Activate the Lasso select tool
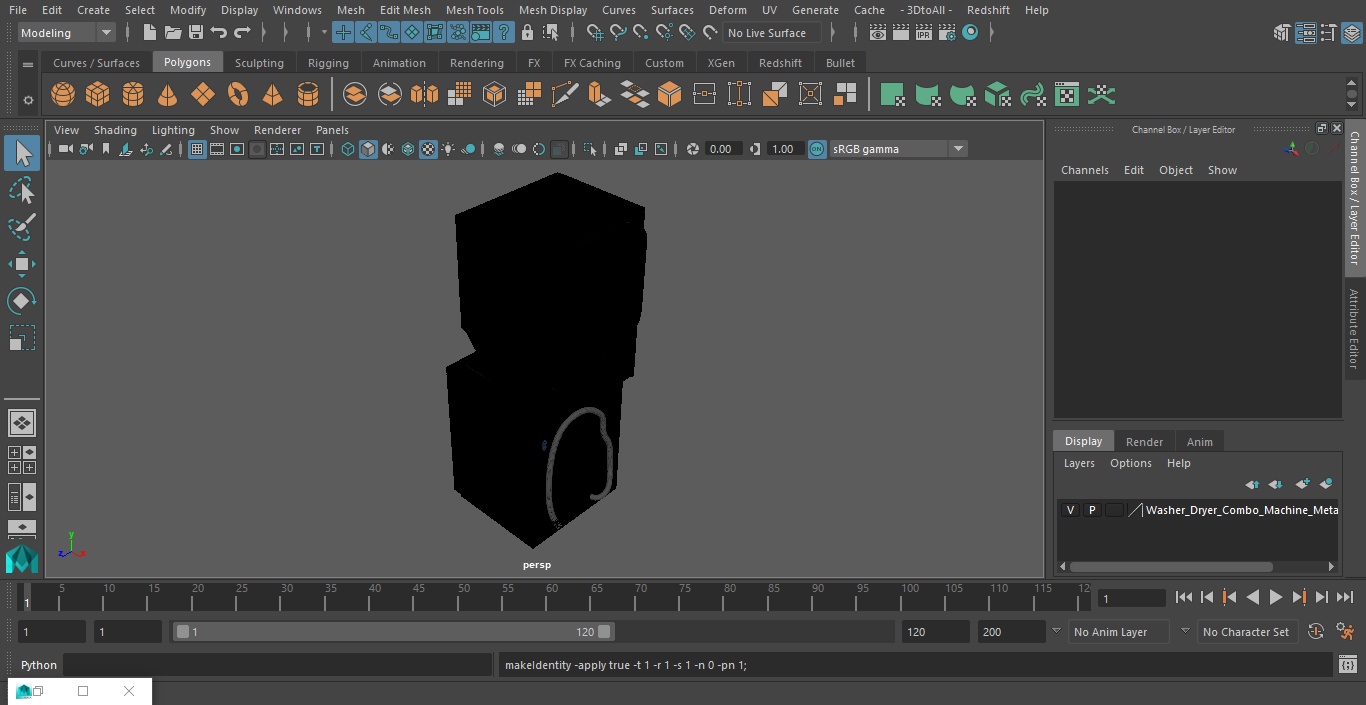This screenshot has height=705, width=1366. [22, 190]
